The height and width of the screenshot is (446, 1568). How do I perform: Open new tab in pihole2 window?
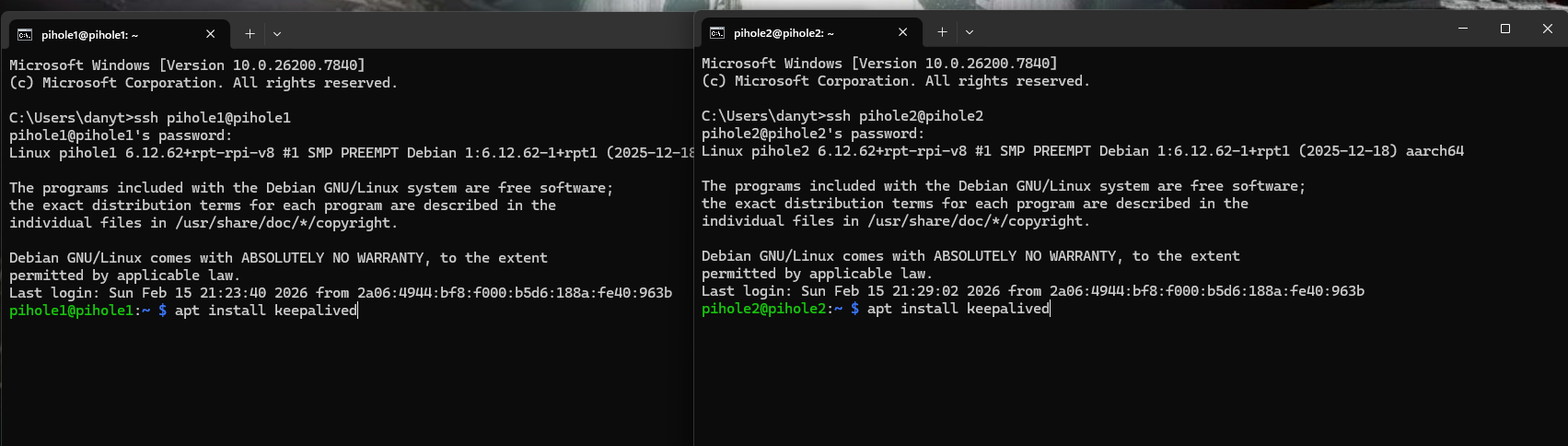942,32
